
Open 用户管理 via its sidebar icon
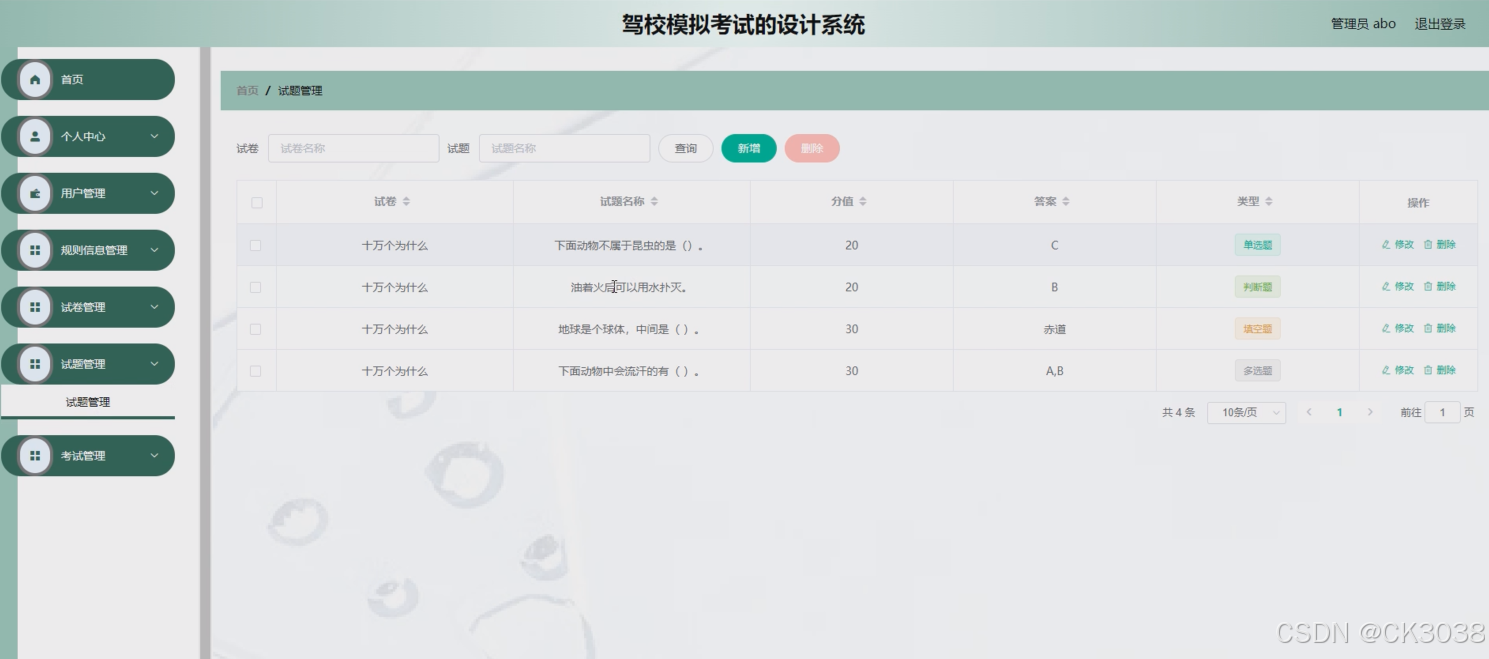coord(36,193)
